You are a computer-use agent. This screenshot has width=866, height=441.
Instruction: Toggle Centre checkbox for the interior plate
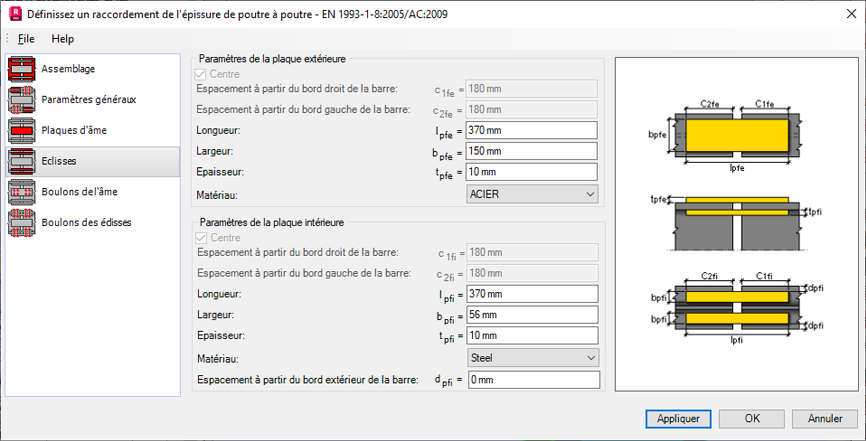[x=202, y=238]
